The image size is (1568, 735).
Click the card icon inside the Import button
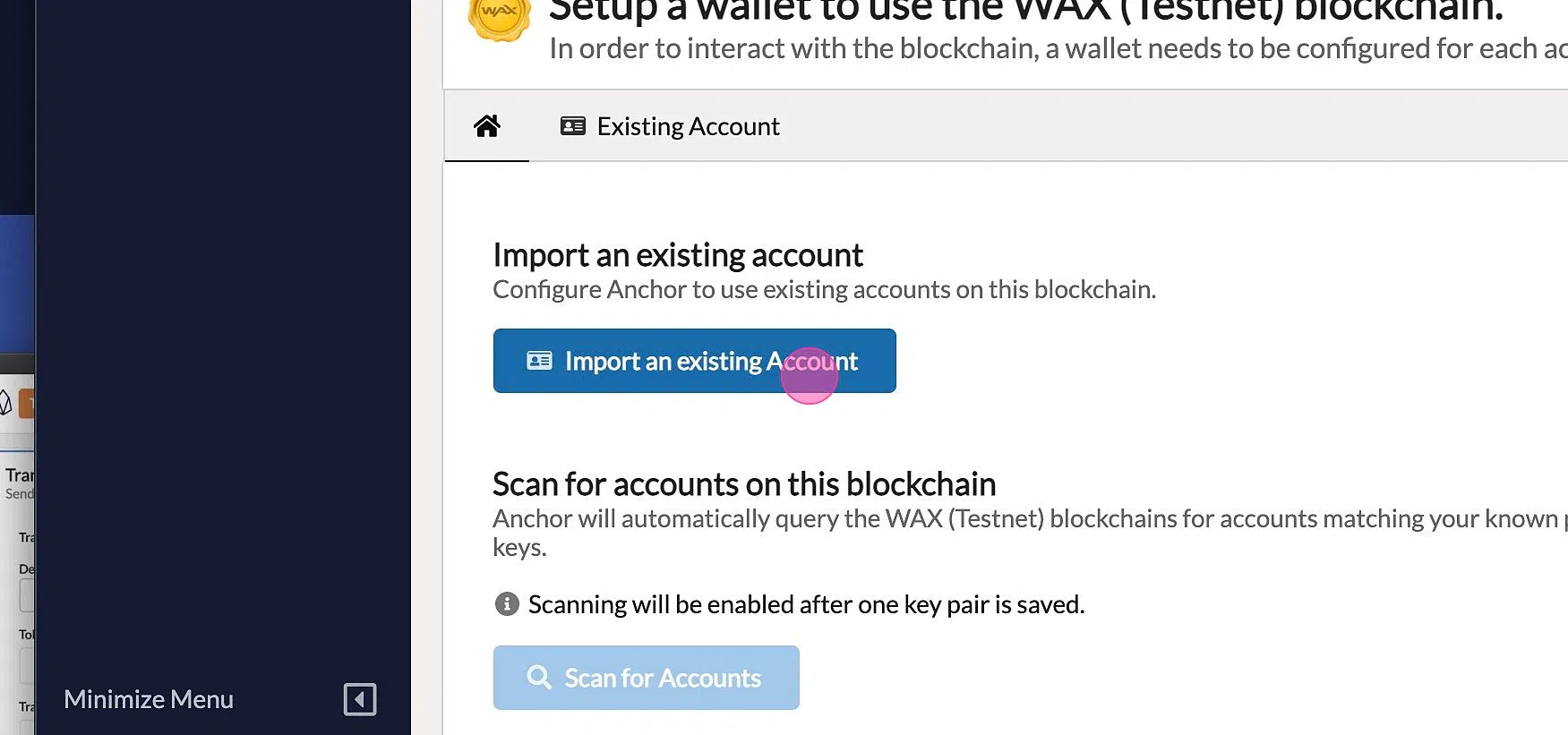pos(539,361)
